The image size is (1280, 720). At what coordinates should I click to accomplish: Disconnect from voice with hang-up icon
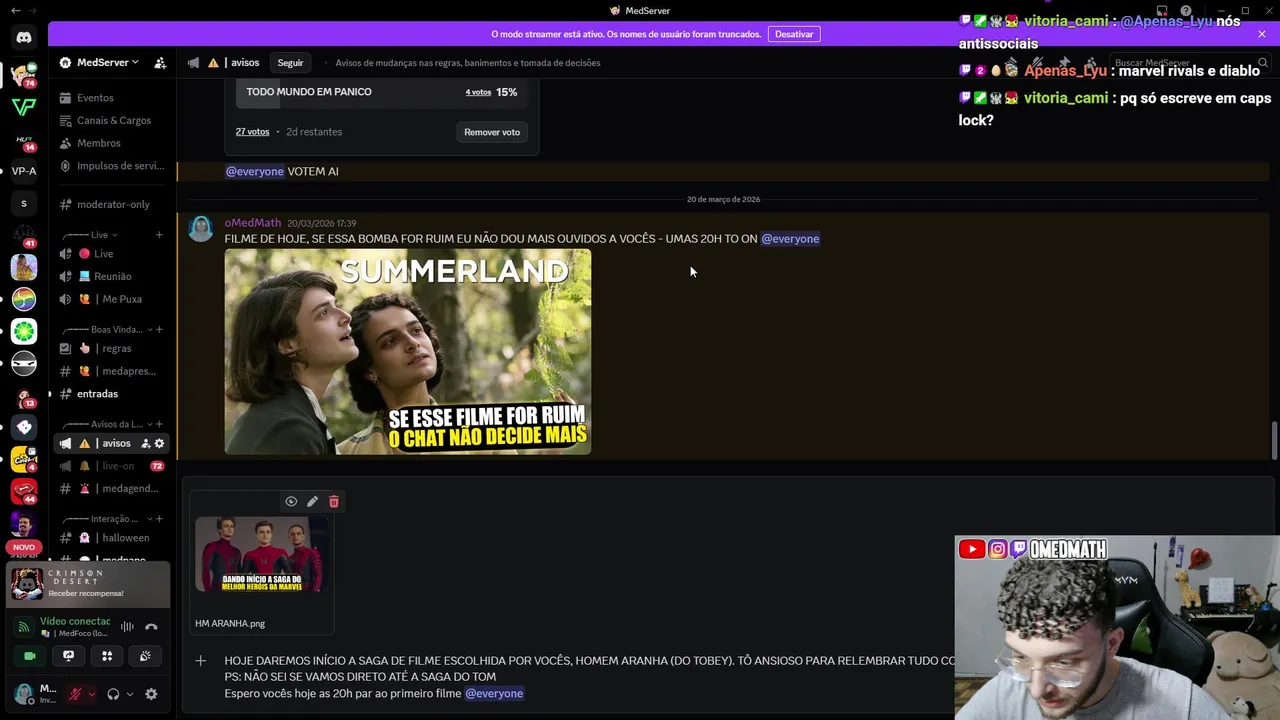[151, 627]
